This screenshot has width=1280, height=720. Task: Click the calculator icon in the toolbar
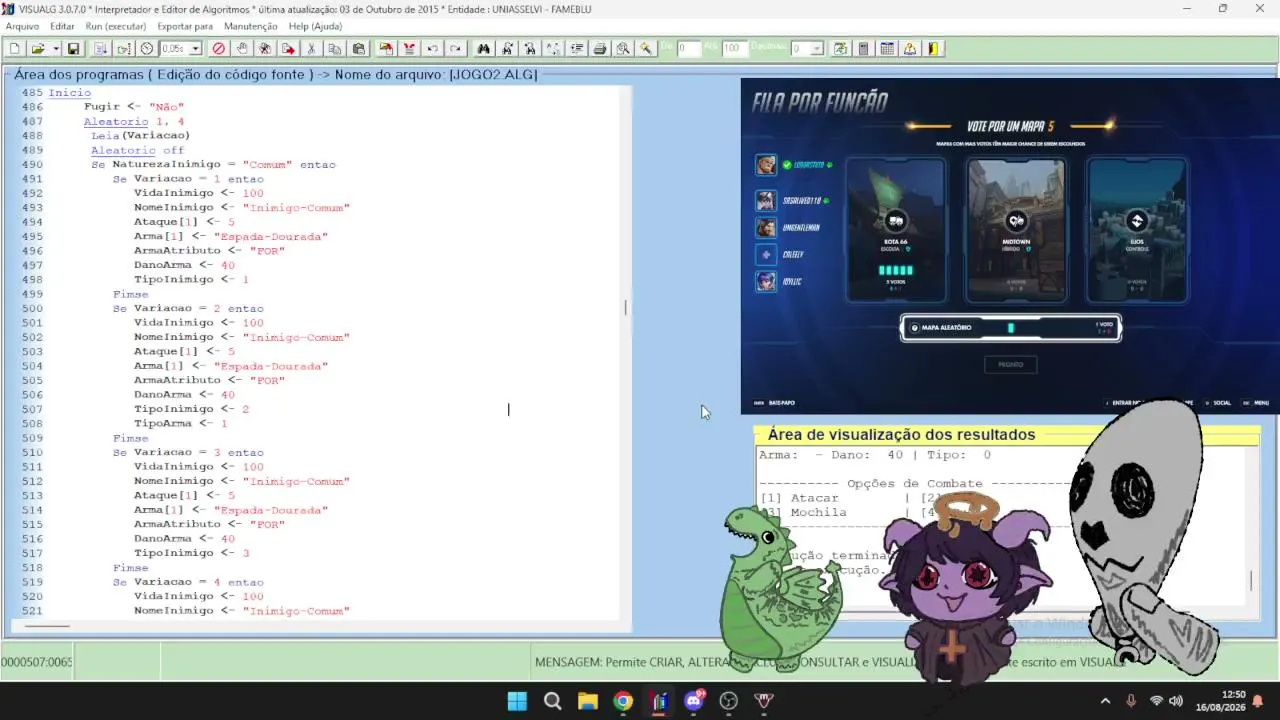pos(863,48)
